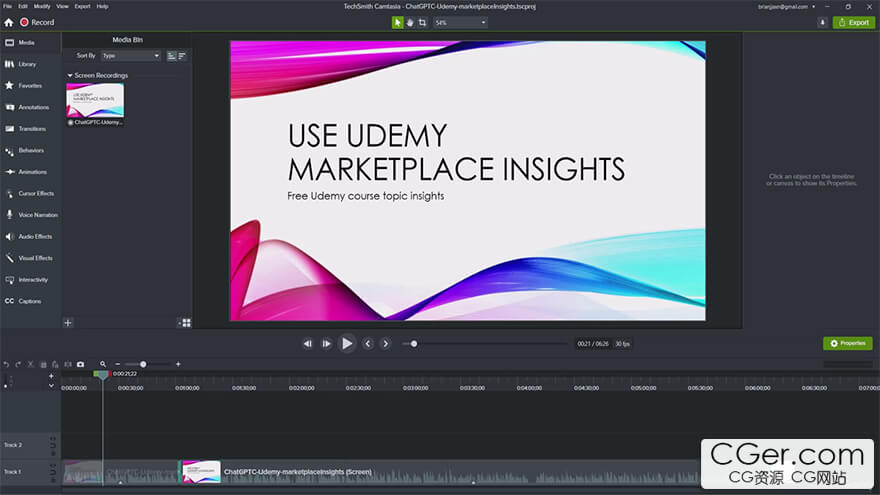Toggle the Properties panel button
This screenshot has width=880, height=495.
point(847,343)
